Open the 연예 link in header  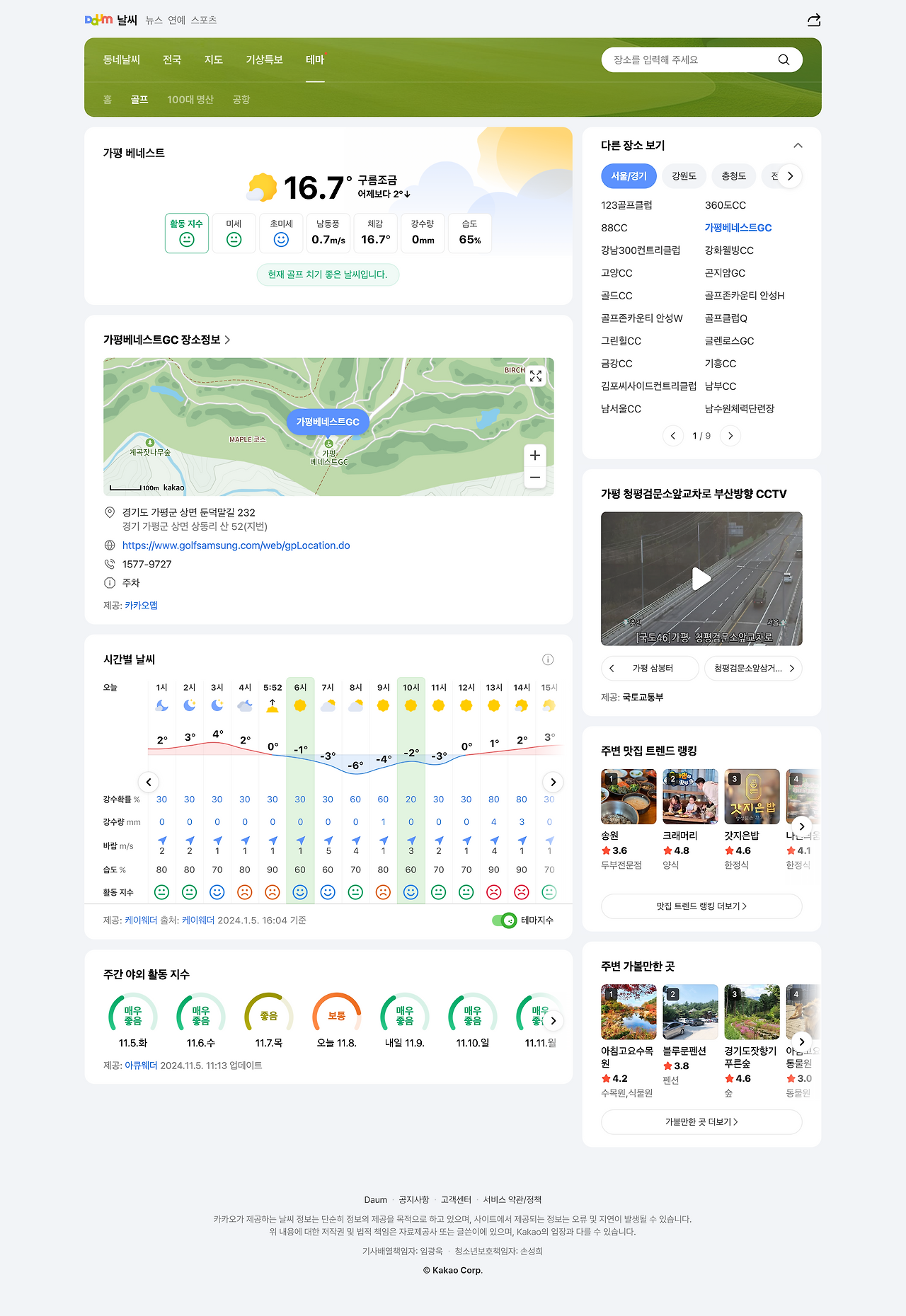click(177, 21)
